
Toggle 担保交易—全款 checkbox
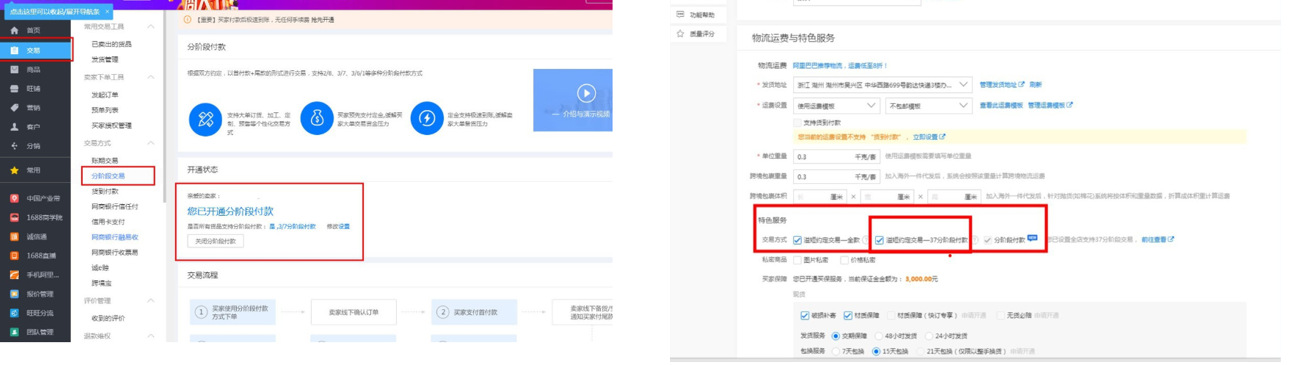tap(797, 240)
